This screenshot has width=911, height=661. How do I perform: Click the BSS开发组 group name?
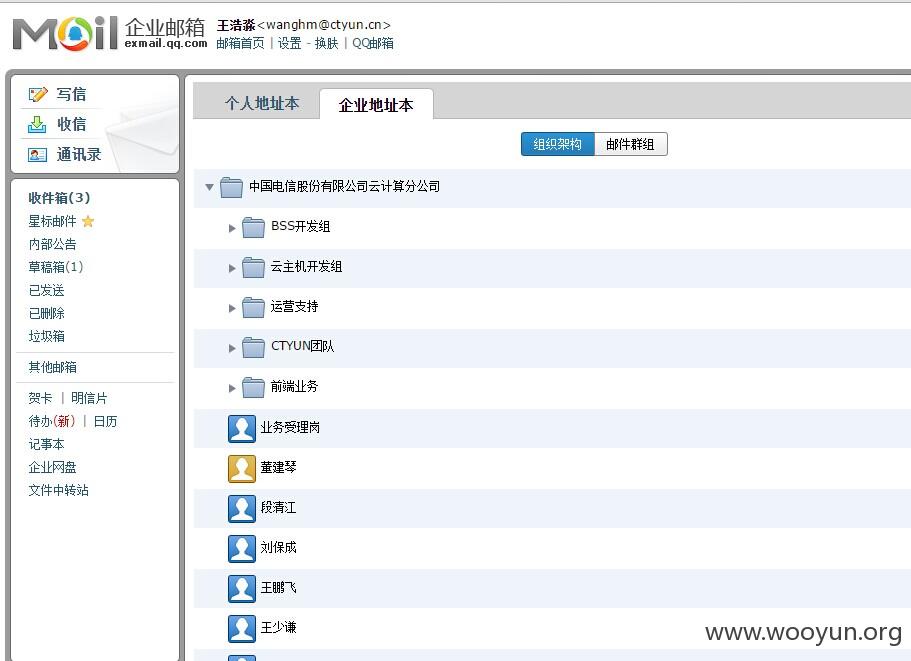[x=300, y=227]
